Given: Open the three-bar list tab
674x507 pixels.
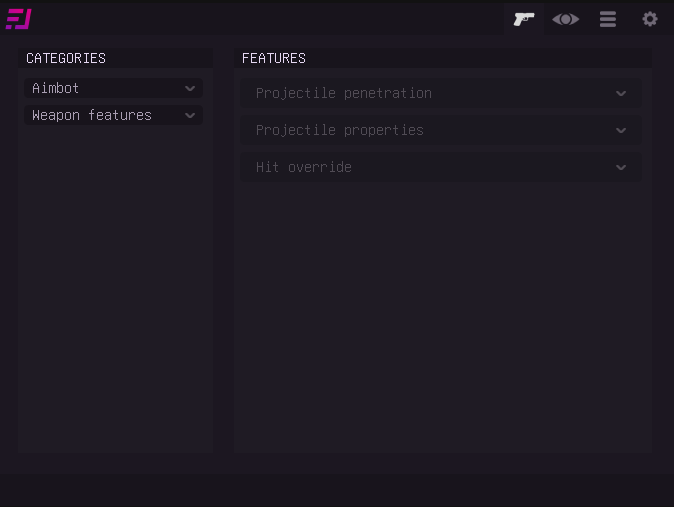Looking at the screenshot, I should pyautogui.click(x=608, y=19).
